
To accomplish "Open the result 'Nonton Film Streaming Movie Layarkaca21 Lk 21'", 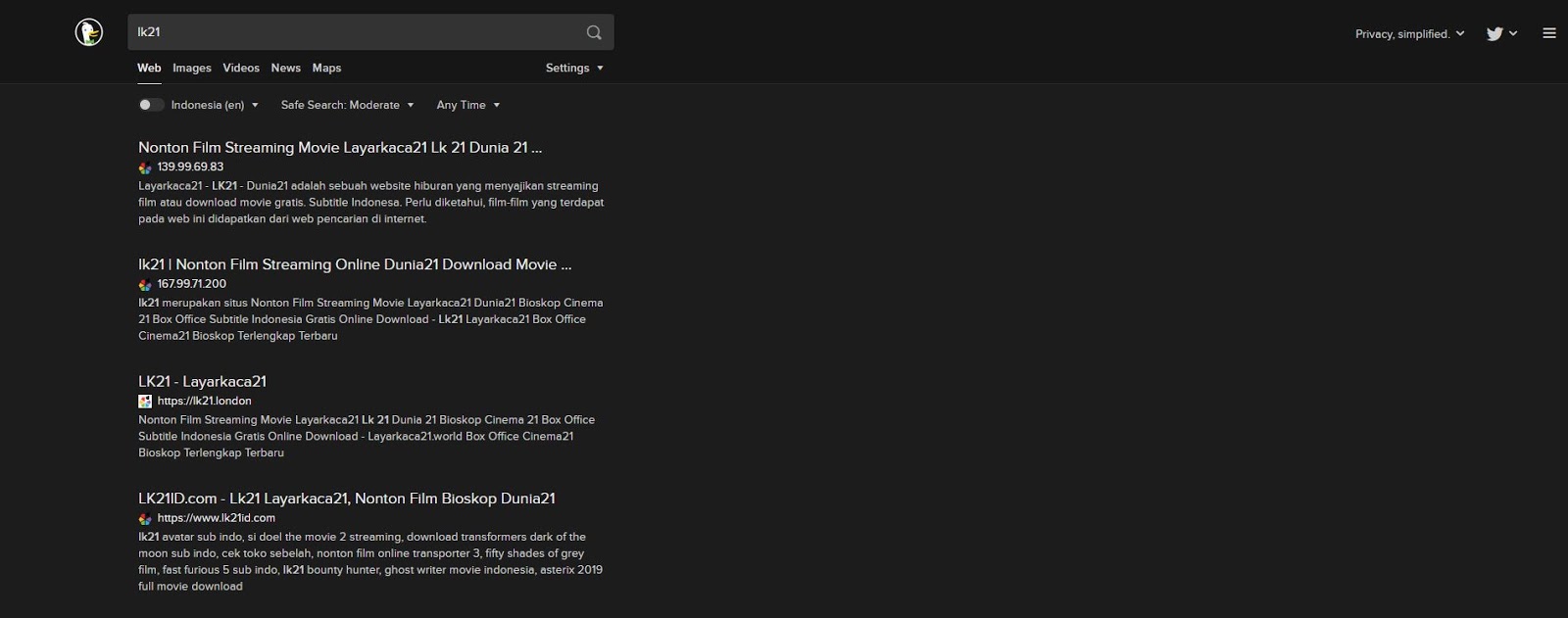I will pos(340,148).
